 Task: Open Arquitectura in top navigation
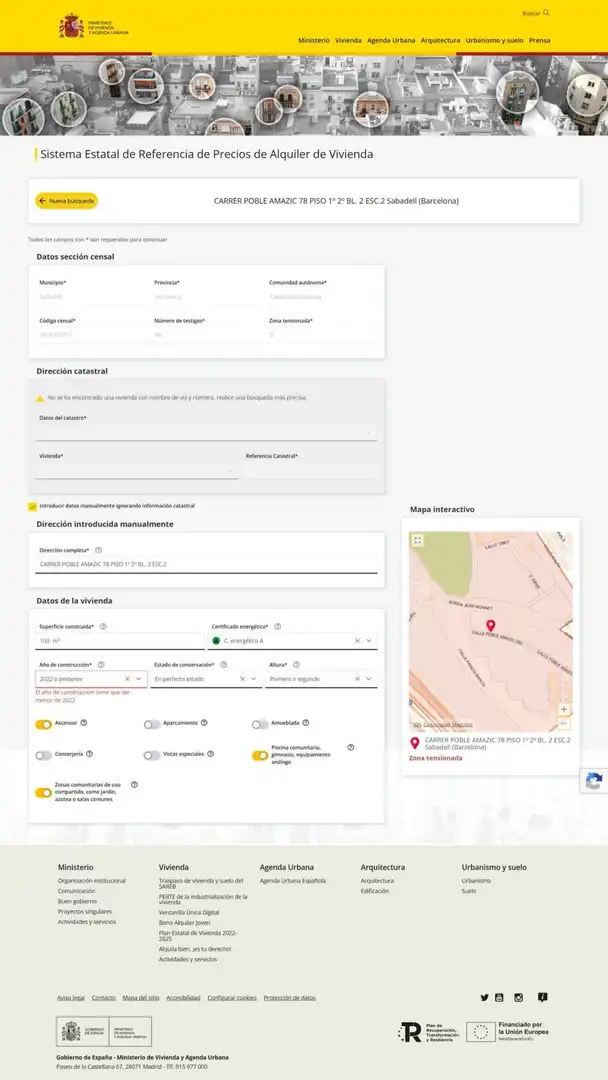coord(440,40)
